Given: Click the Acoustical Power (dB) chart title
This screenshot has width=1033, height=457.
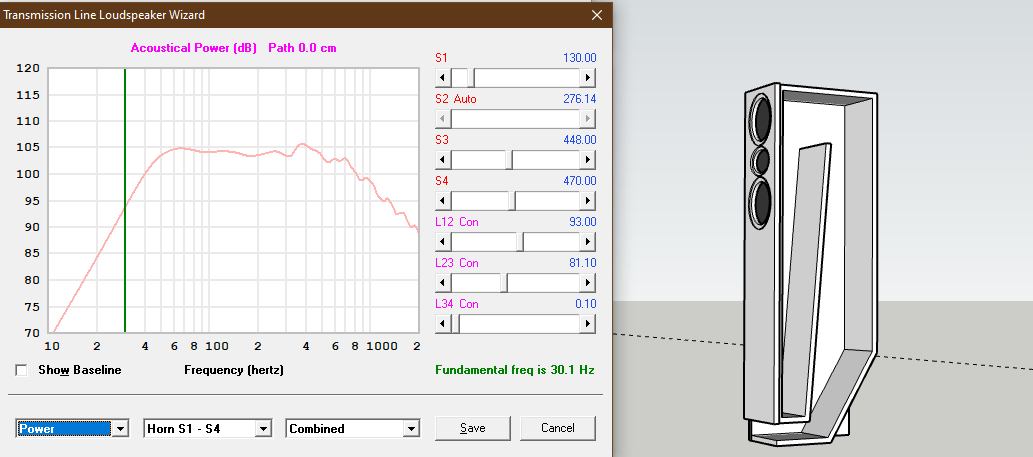Looking at the screenshot, I should tap(195, 48).
